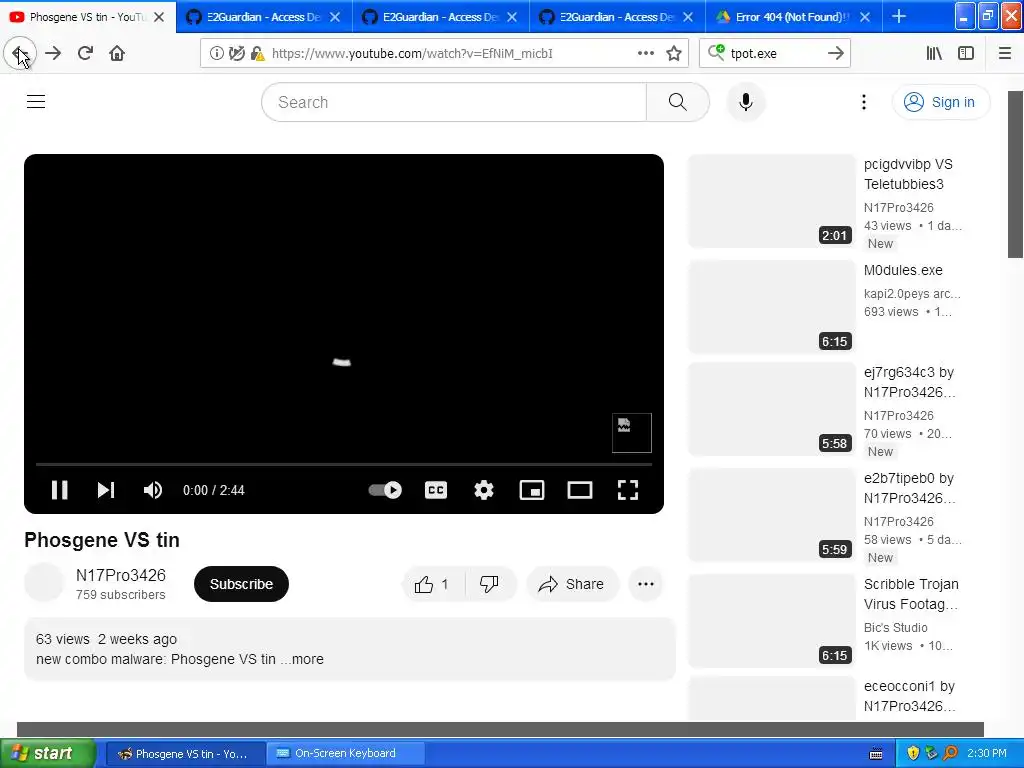
Task: Click the YouTube search magnifier button
Action: coord(678,102)
